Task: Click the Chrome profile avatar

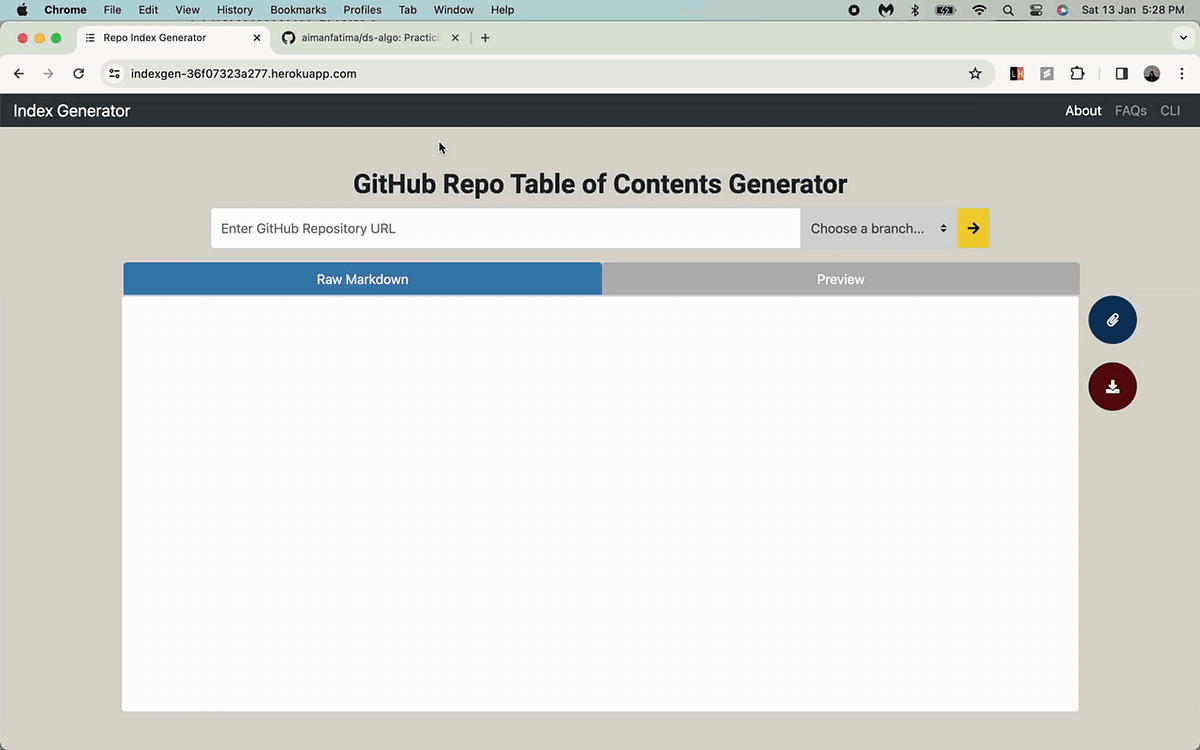Action: [1151, 73]
